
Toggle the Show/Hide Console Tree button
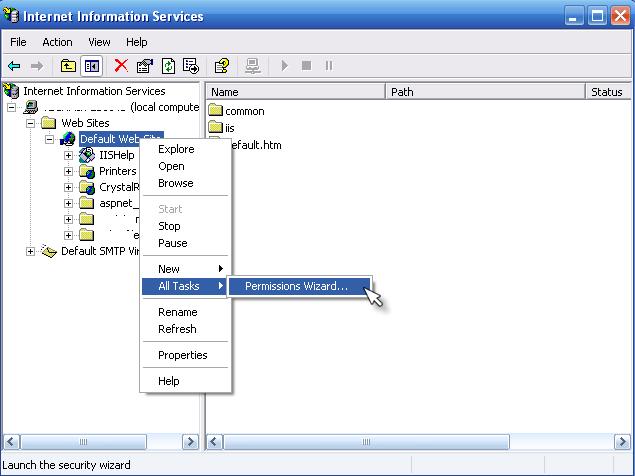[91, 66]
